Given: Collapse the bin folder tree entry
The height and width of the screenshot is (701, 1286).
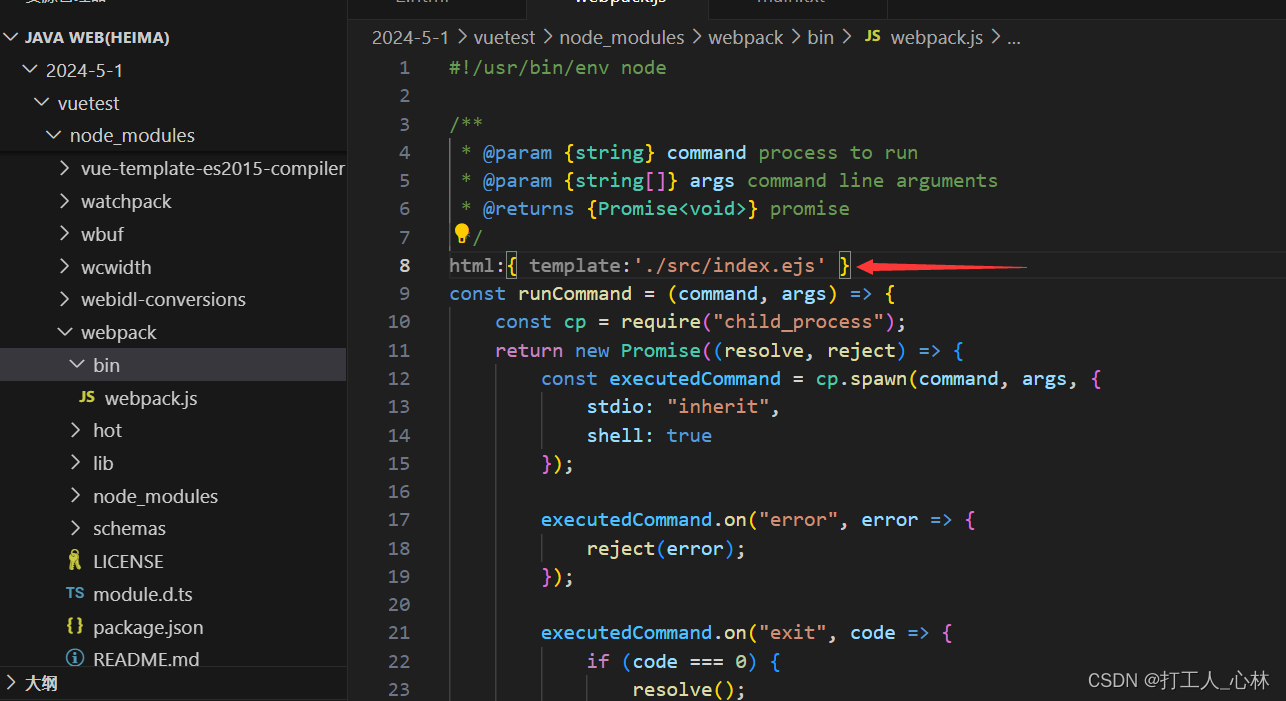Looking at the screenshot, I should (77, 364).
